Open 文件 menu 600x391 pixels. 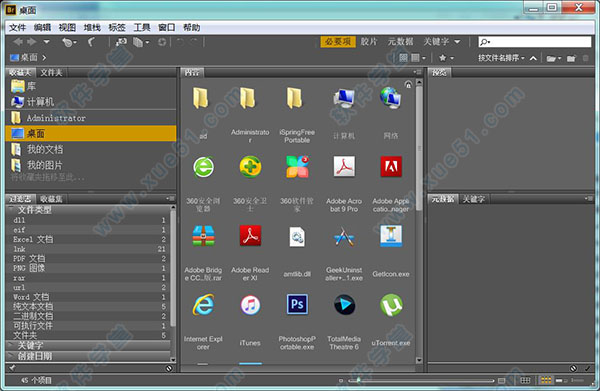(17, 28)
